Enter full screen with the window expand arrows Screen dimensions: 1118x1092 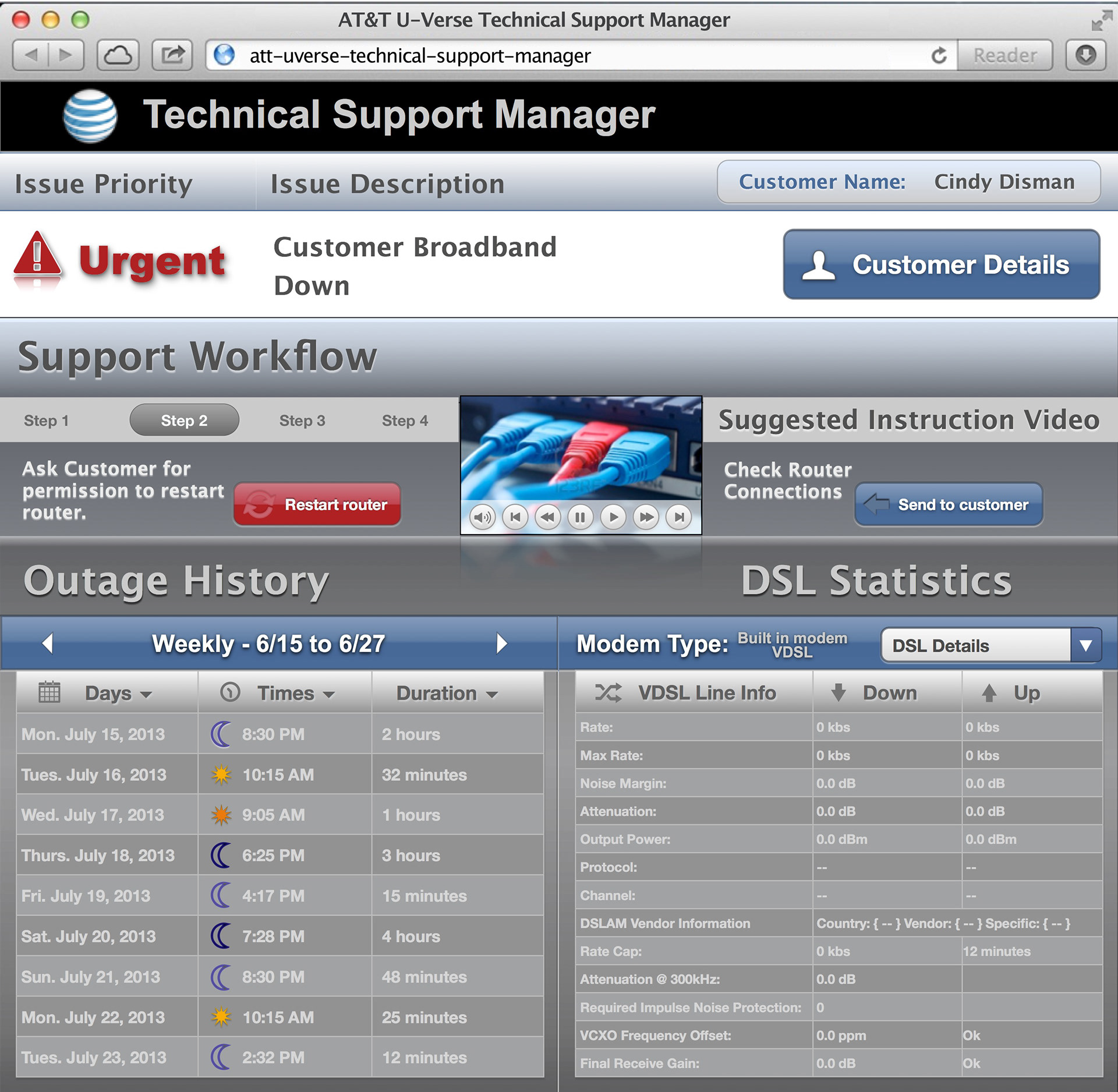point(1101,20)
